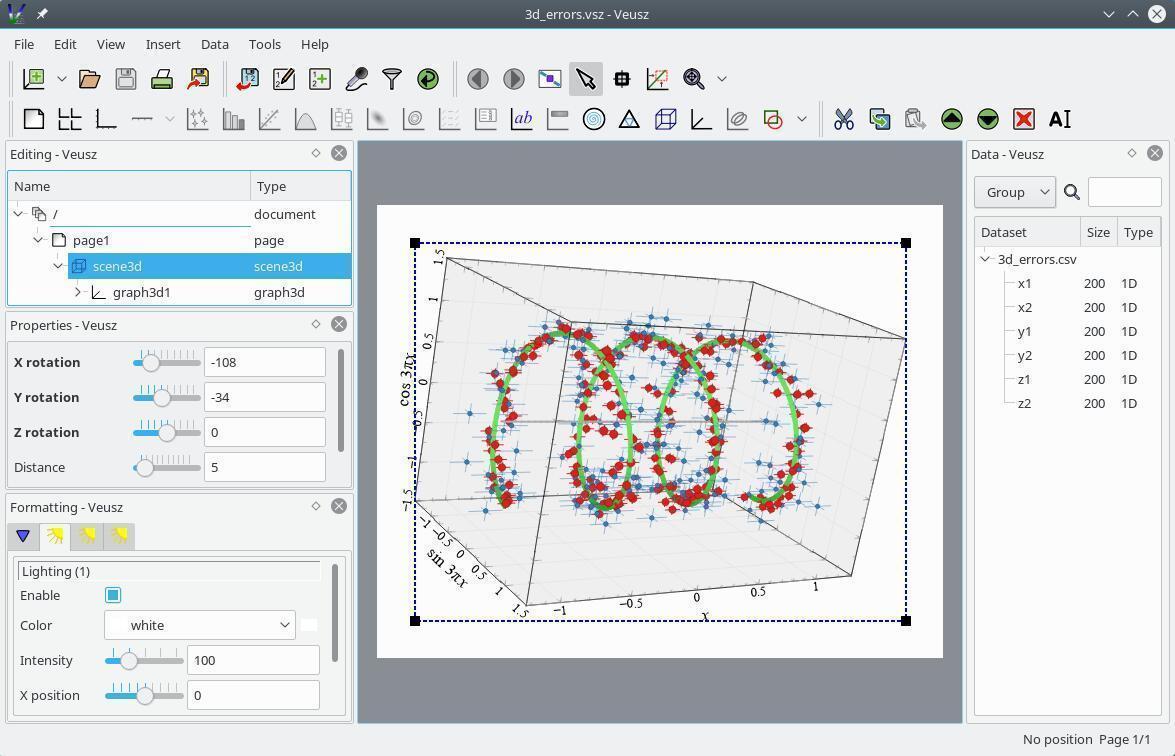Open the dataset editor pencil icon
This screenshot has height=756, width=1175.
283,79
